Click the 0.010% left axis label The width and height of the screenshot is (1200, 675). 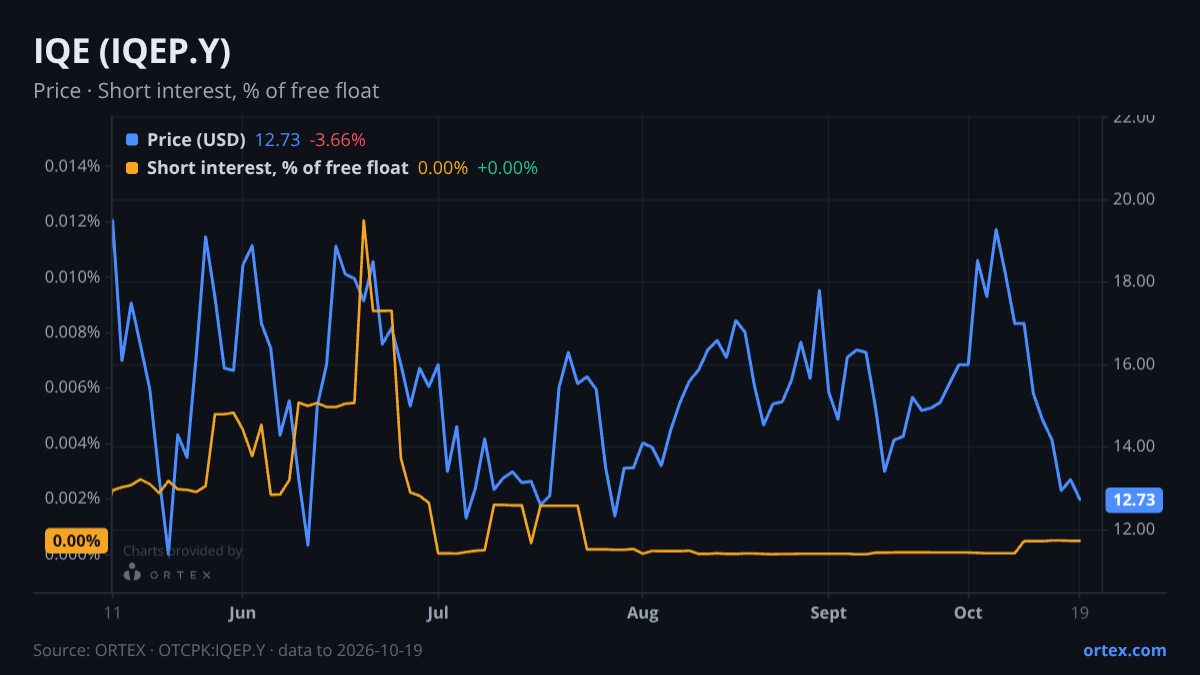tap(72, 277)
